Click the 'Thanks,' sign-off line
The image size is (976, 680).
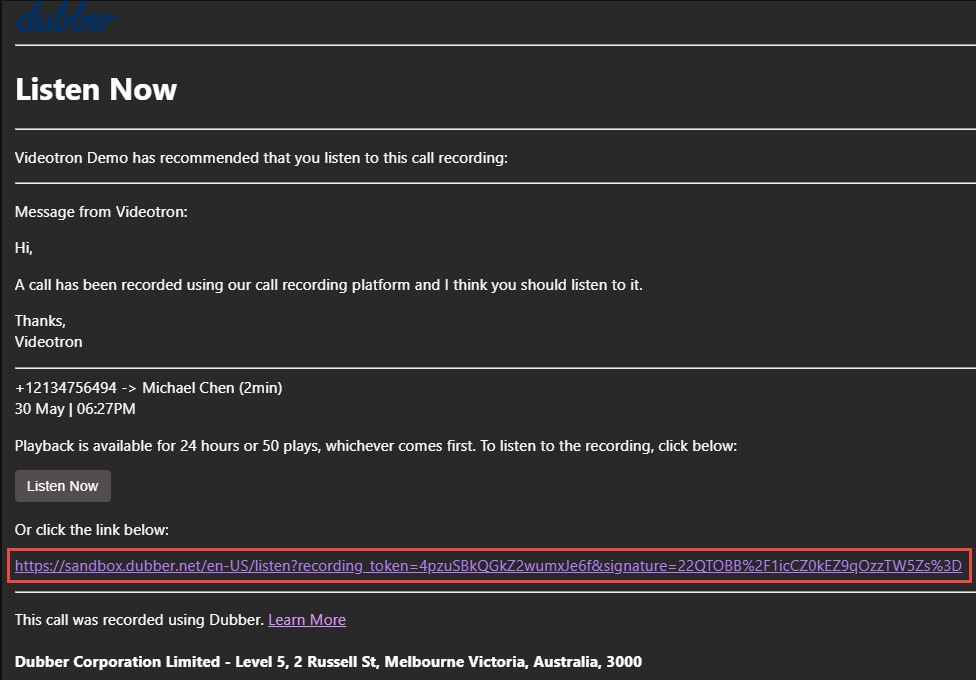40,321
